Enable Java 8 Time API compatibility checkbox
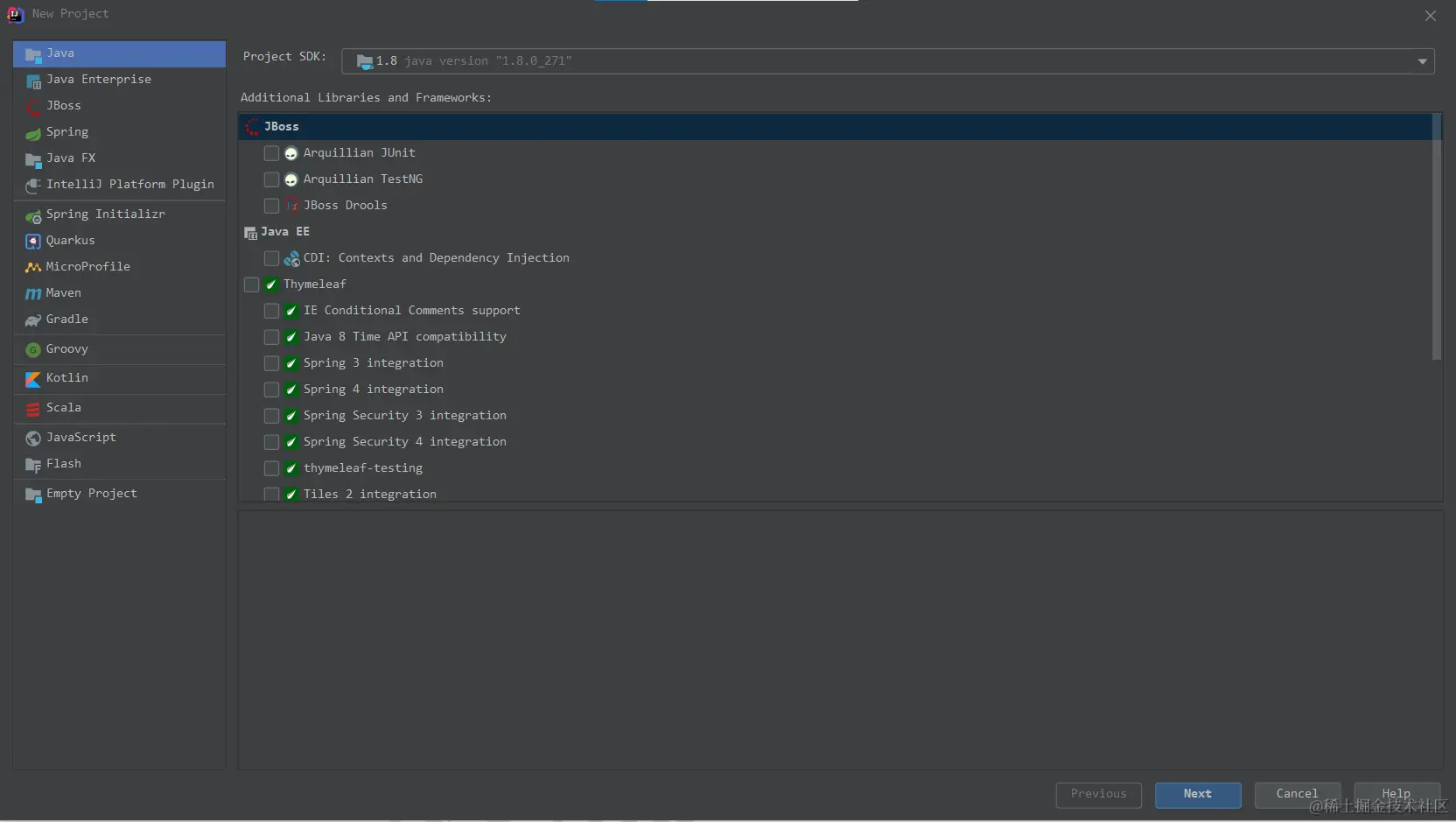The height and width of the screenshot is (822, 1456). click(x=271, y=337)
